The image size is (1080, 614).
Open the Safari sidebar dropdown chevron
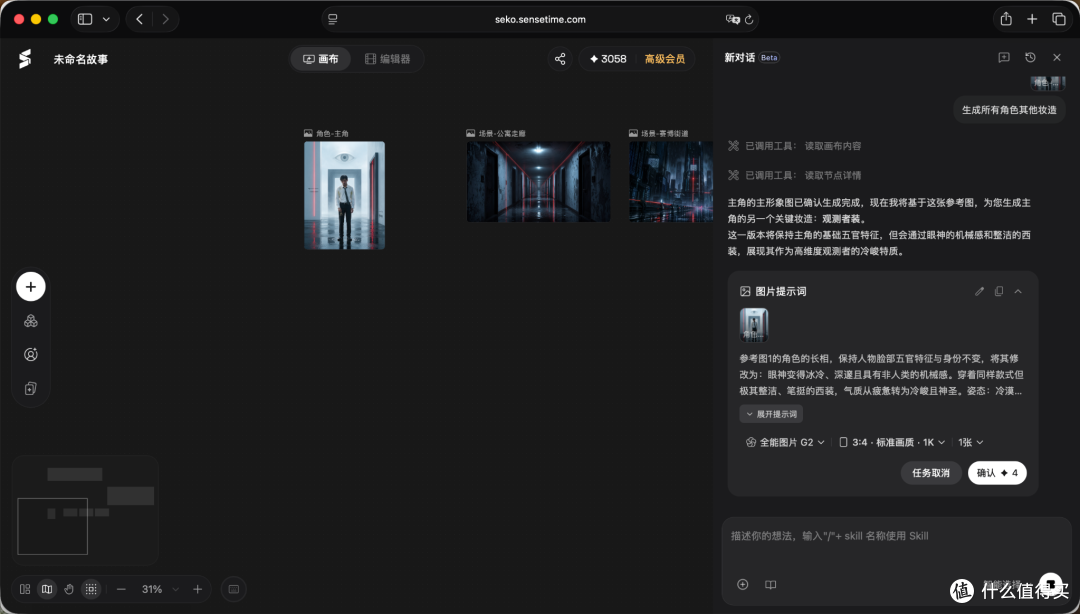pos(106,19)
